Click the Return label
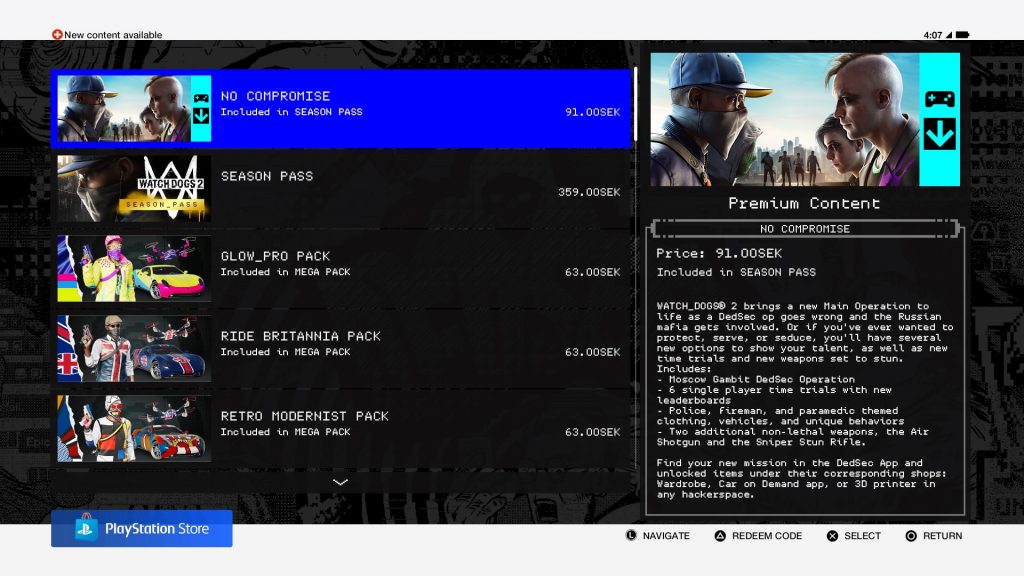Screen dimensions: 1024x576 coord(942,536)
